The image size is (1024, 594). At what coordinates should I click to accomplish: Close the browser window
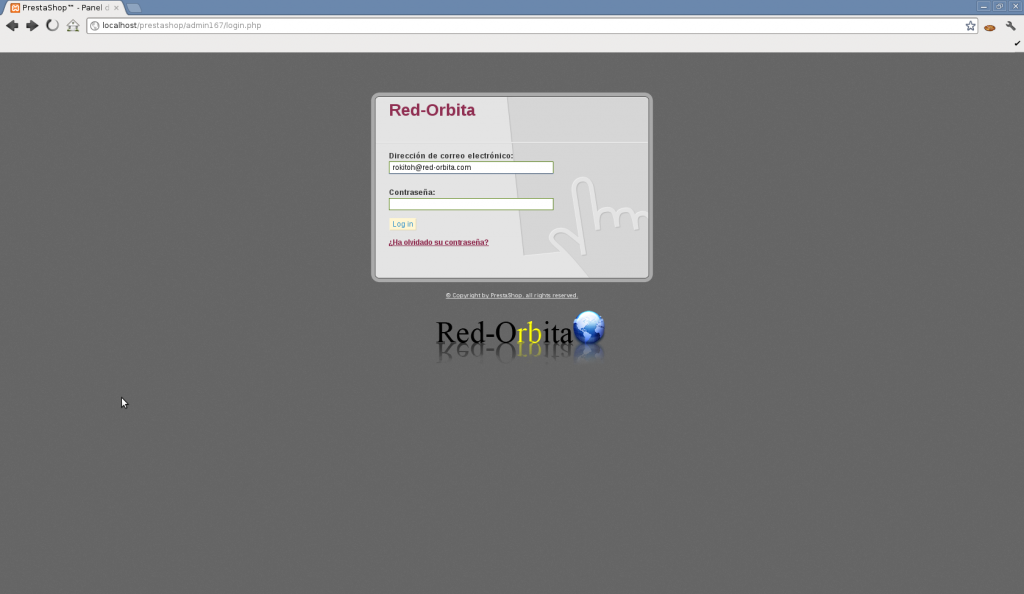[1016, 6]
